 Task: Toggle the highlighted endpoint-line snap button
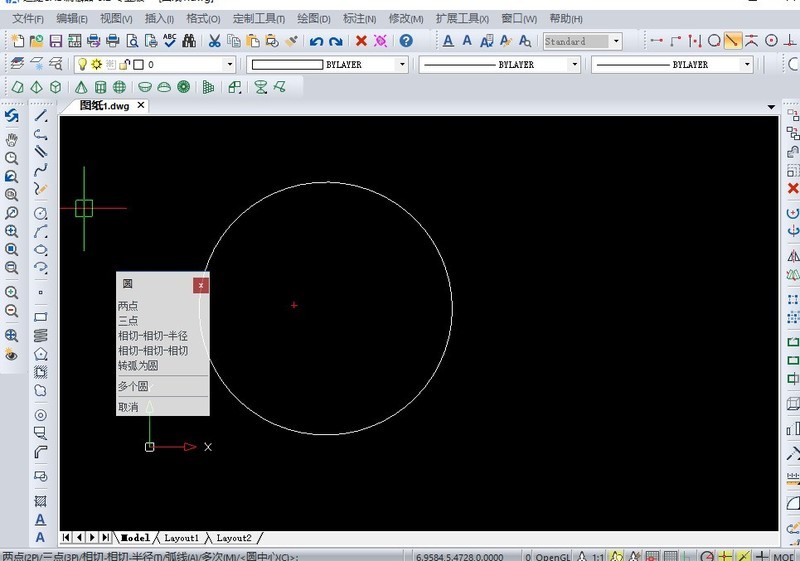732,41
